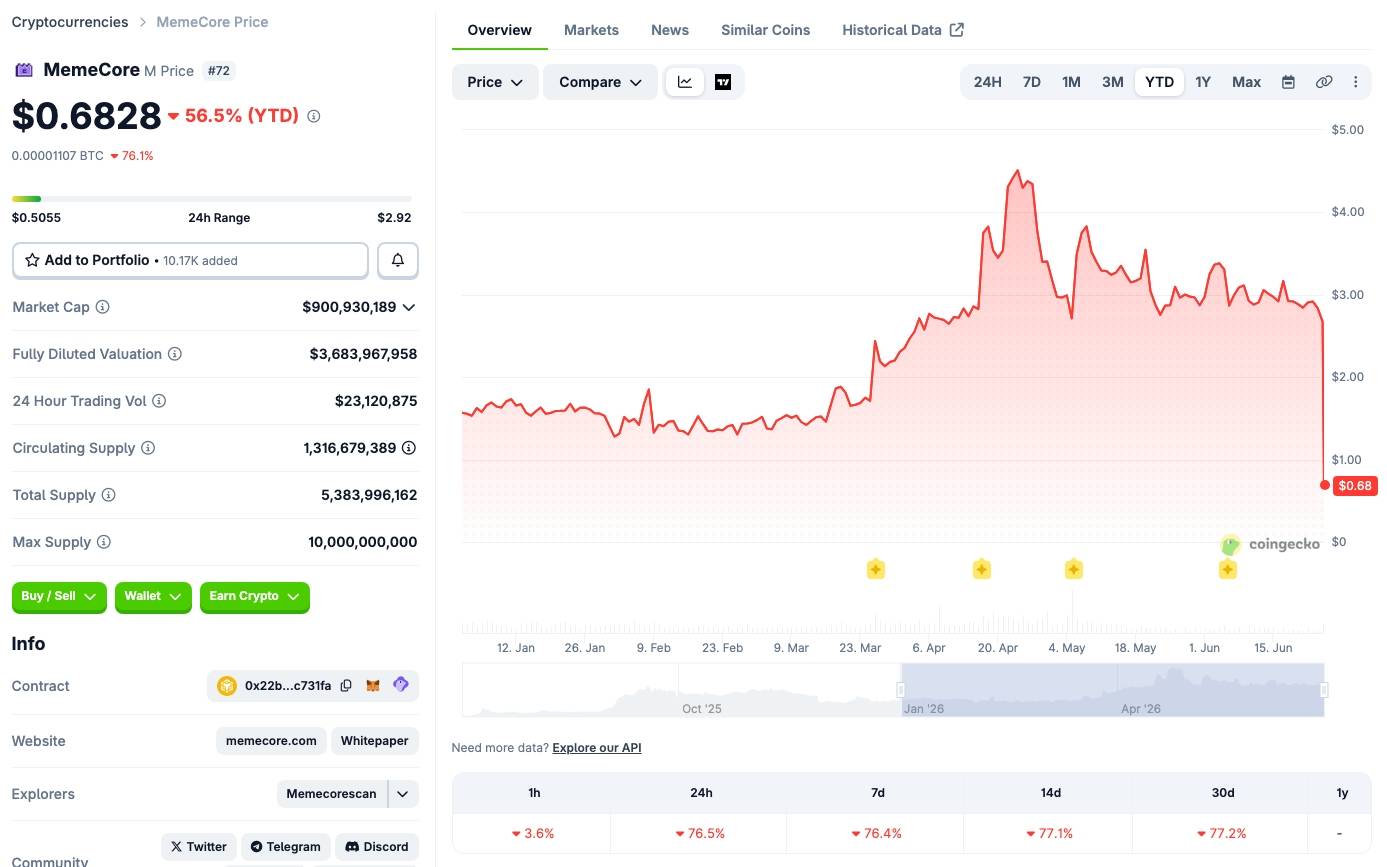Click the Max Supply info icon

tap(104, 542)
